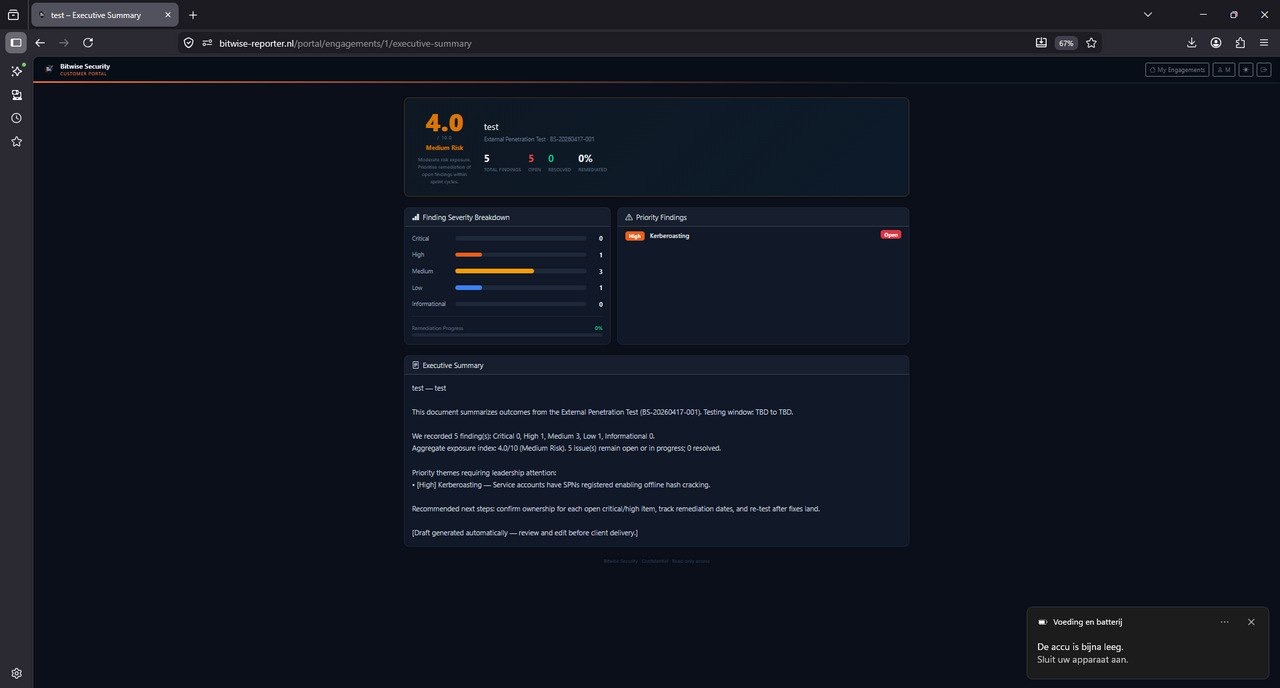Click the page install/save icon beside zoom
1280x688 pixels.
(x=1041, y=43)
